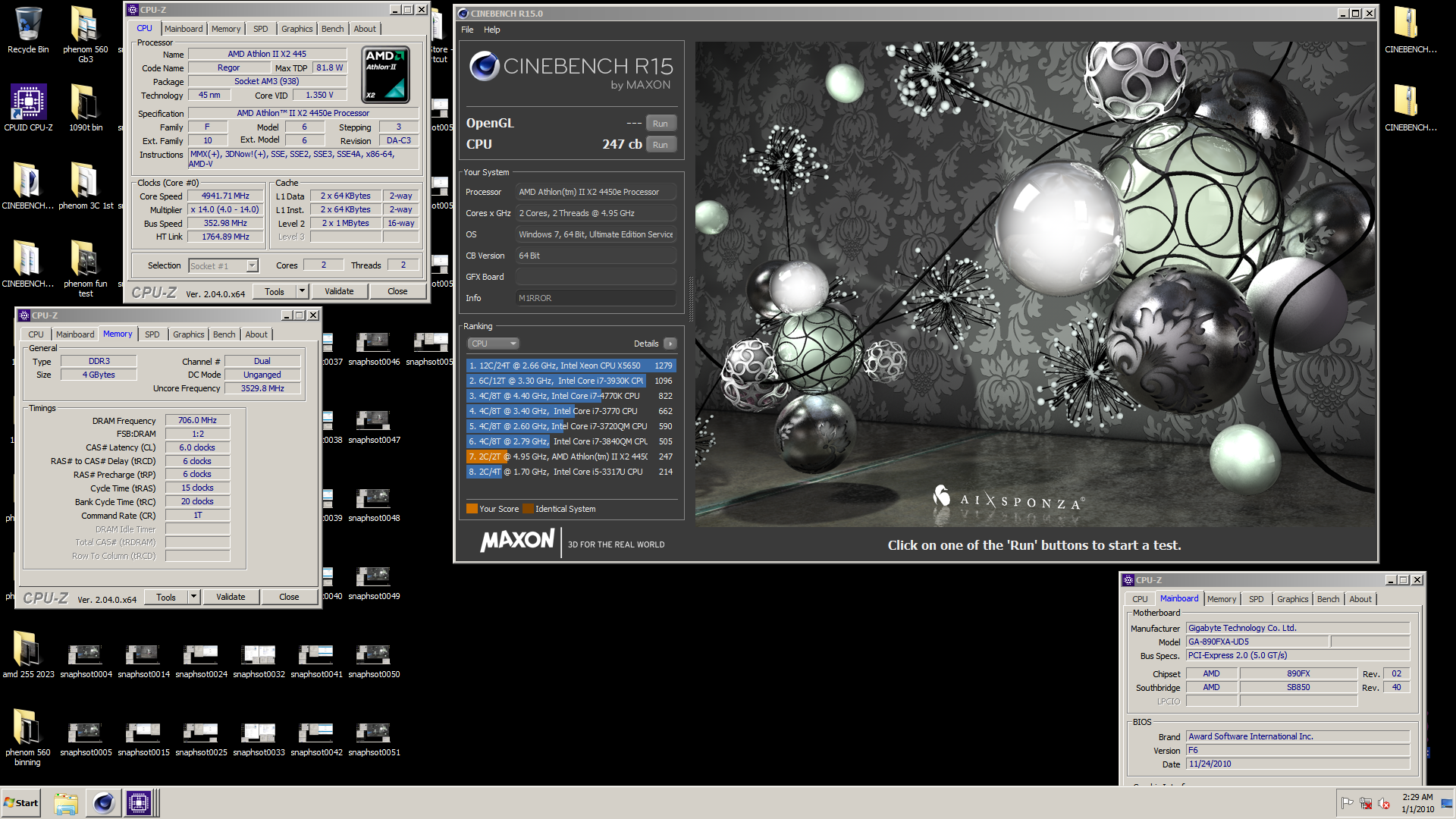This screenshot has height=819, width=1456.
Task: Run the OpenGL test in Cinebench
Action: point(660,124)
